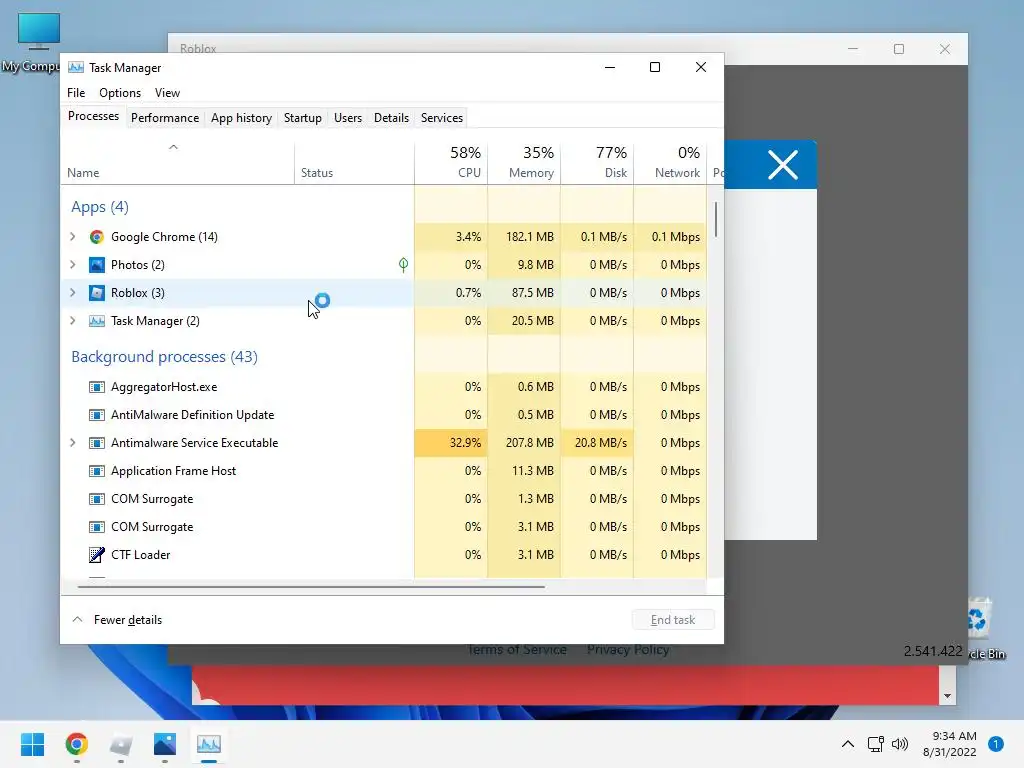
Task: Select the COM Surrogate row with 3.1 MB memory
Action: (383, 527)
